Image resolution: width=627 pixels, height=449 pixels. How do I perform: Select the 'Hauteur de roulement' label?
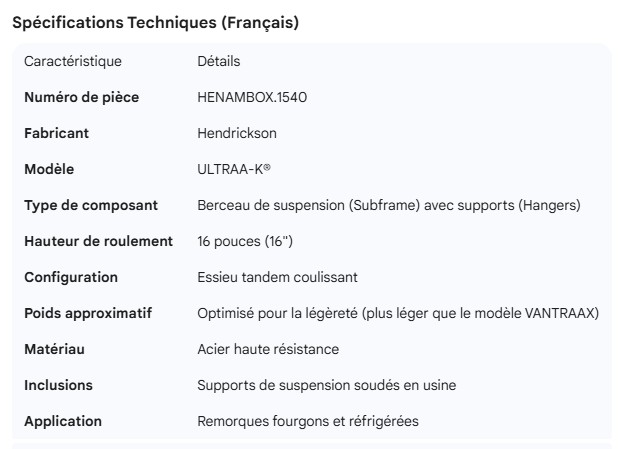click(x=98, y=241)
